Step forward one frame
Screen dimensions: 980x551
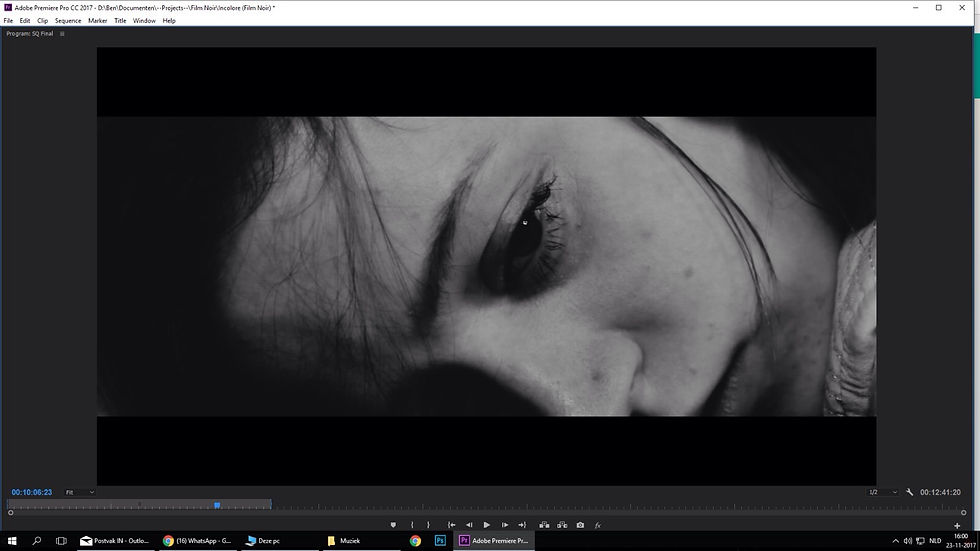pos(505,525)
